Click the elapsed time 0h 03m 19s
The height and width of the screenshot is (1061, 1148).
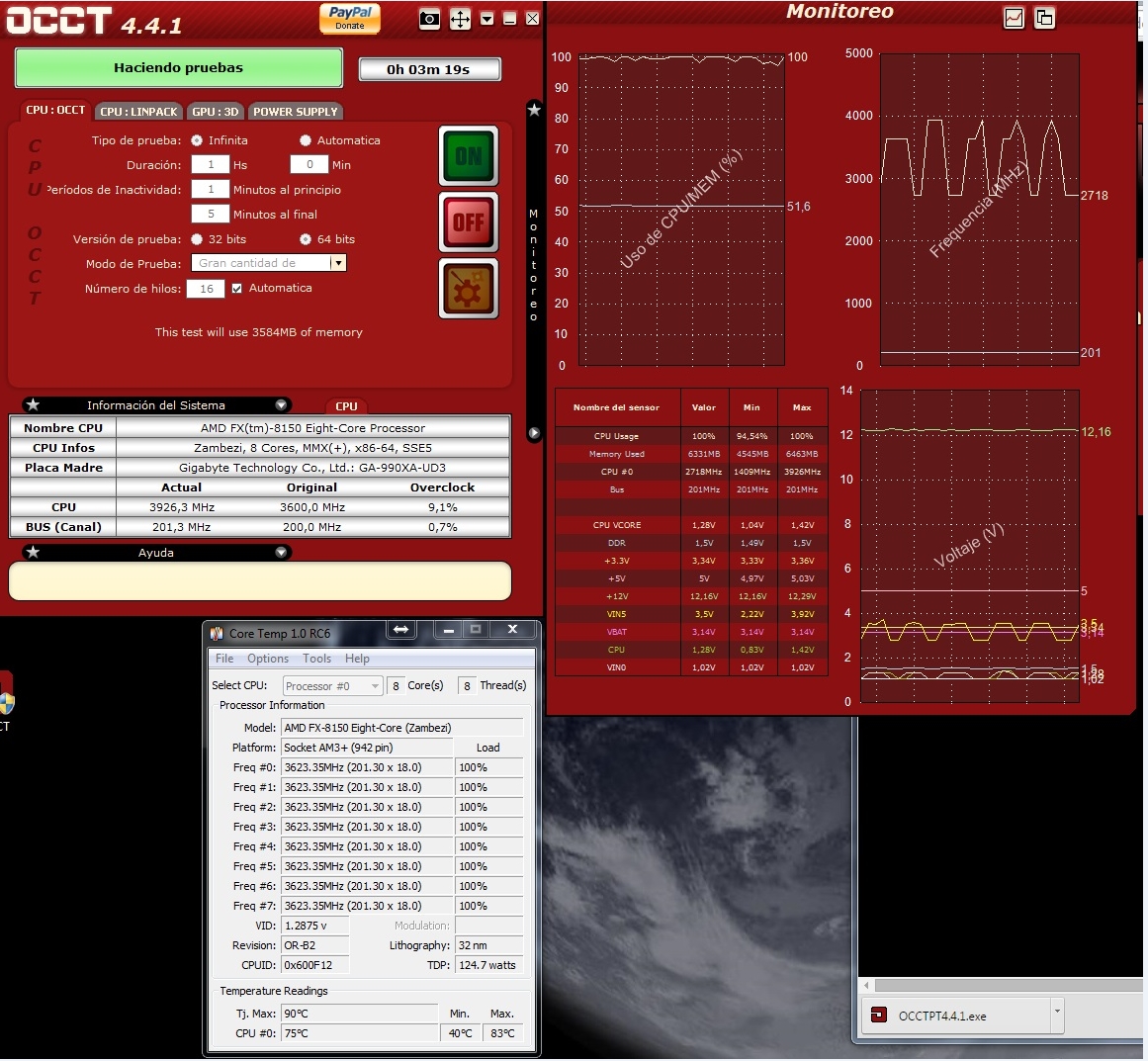429,69
